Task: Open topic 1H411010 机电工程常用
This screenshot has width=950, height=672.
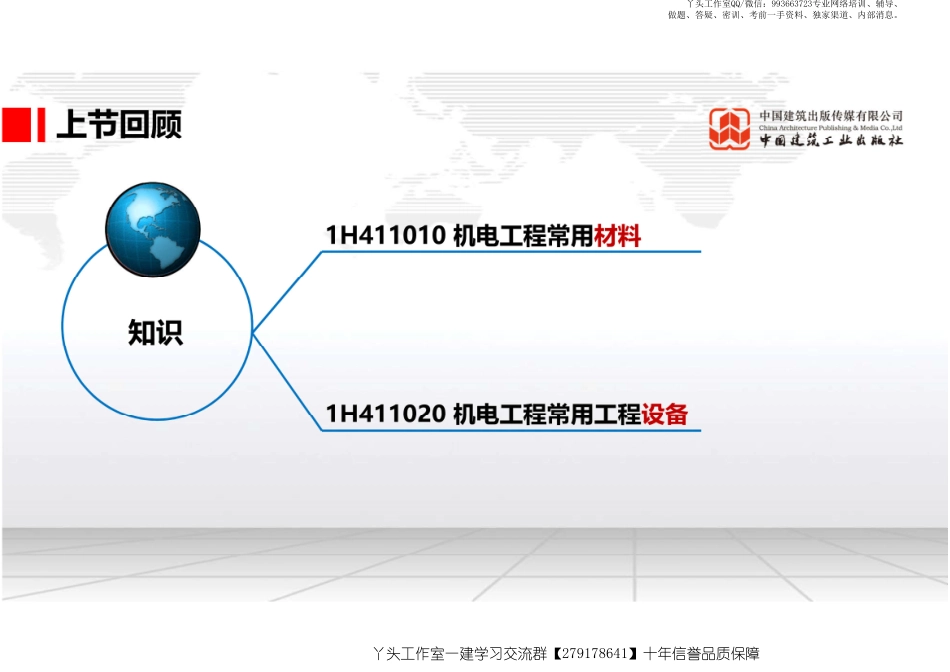Action: 459,235
